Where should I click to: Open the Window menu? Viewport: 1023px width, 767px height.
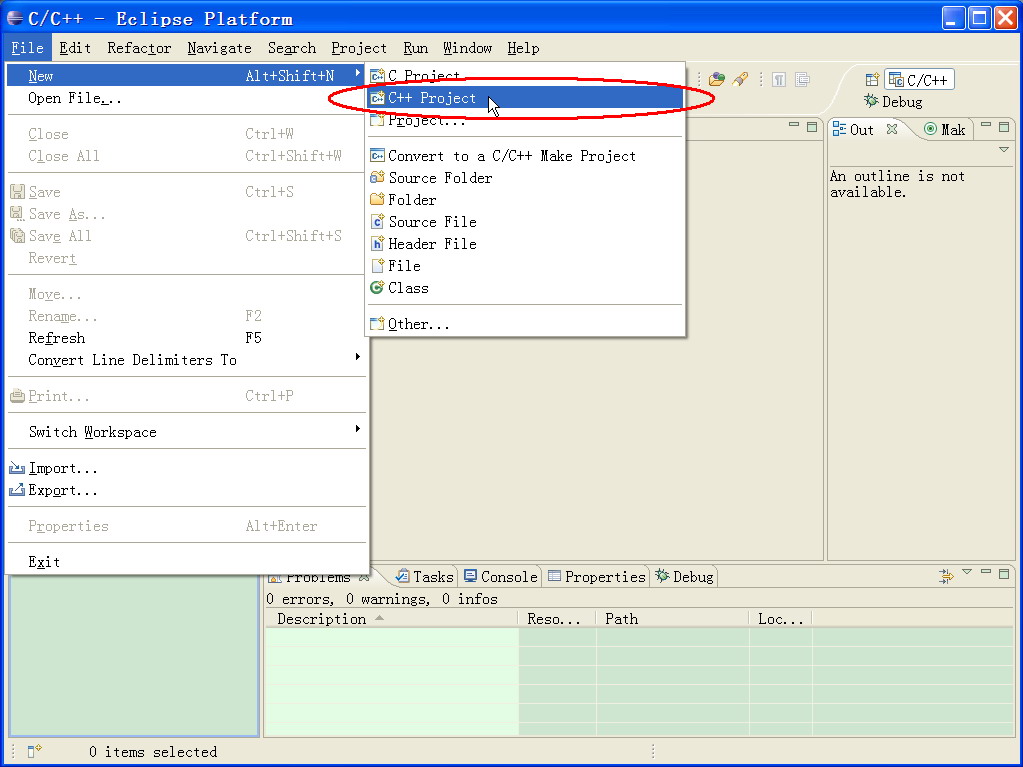[x=467, y=48]
